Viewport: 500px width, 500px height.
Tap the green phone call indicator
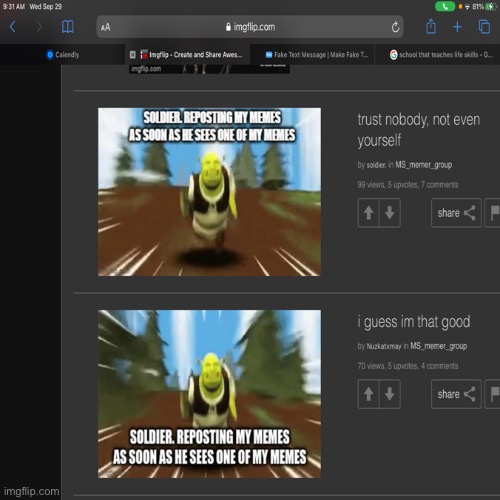click(445, 6)
